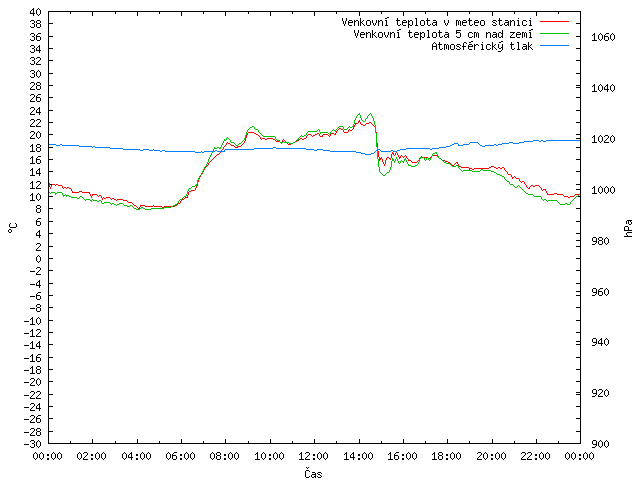Click the x-axis tick label '12:00'
The image size is (640, 480).
click(x=313, y=456)
